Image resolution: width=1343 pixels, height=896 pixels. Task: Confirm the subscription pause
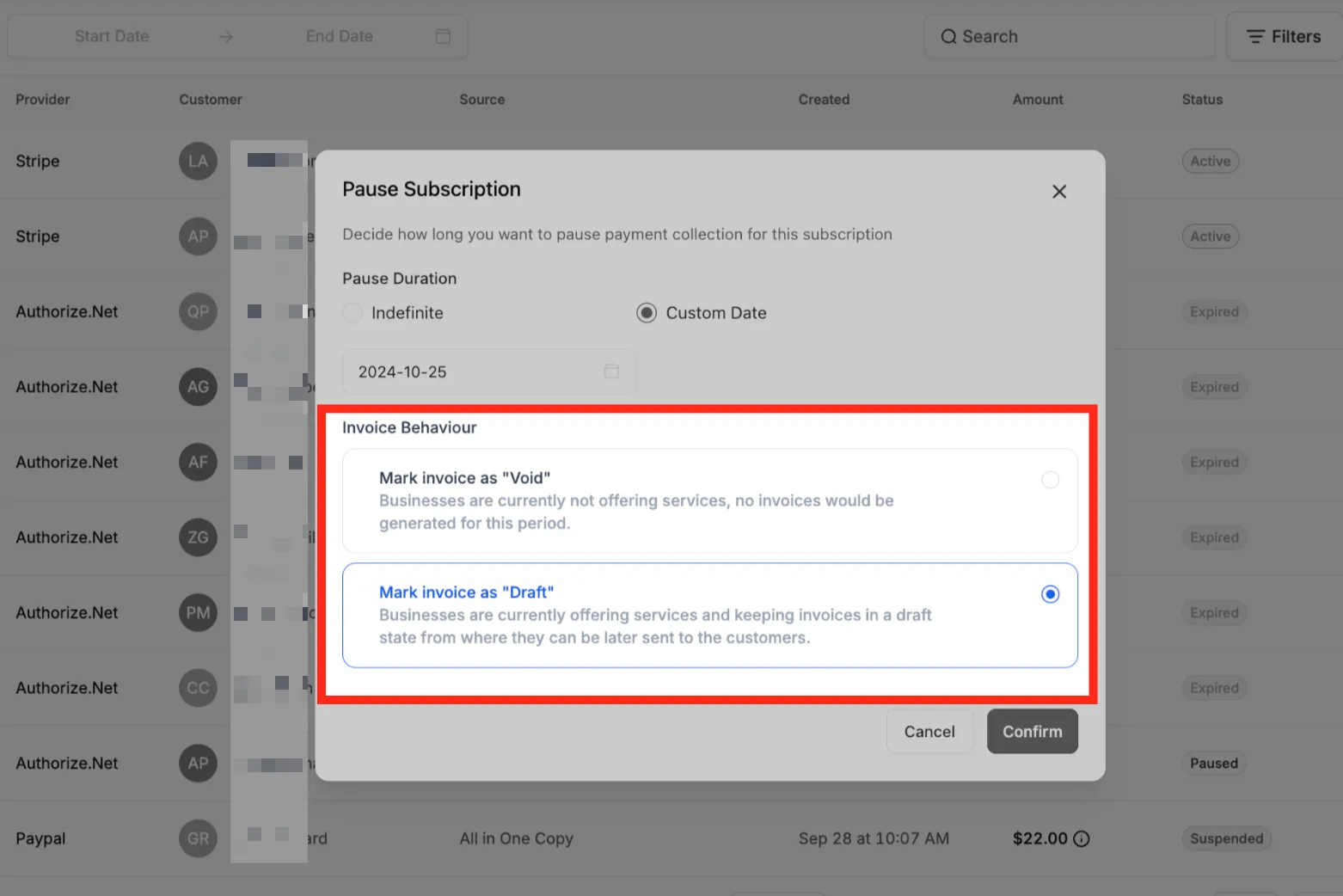[1033, 731]
